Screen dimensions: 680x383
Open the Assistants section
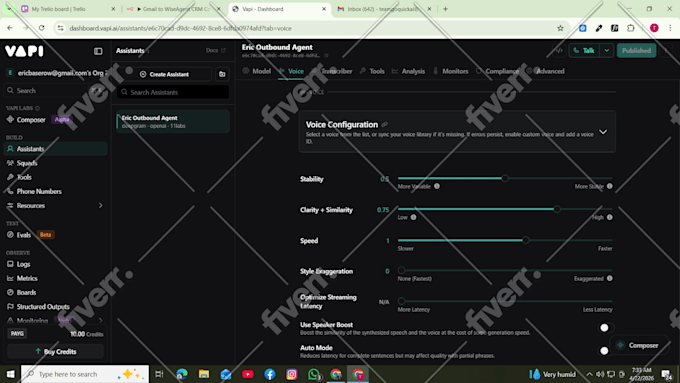tap(56, 149)
